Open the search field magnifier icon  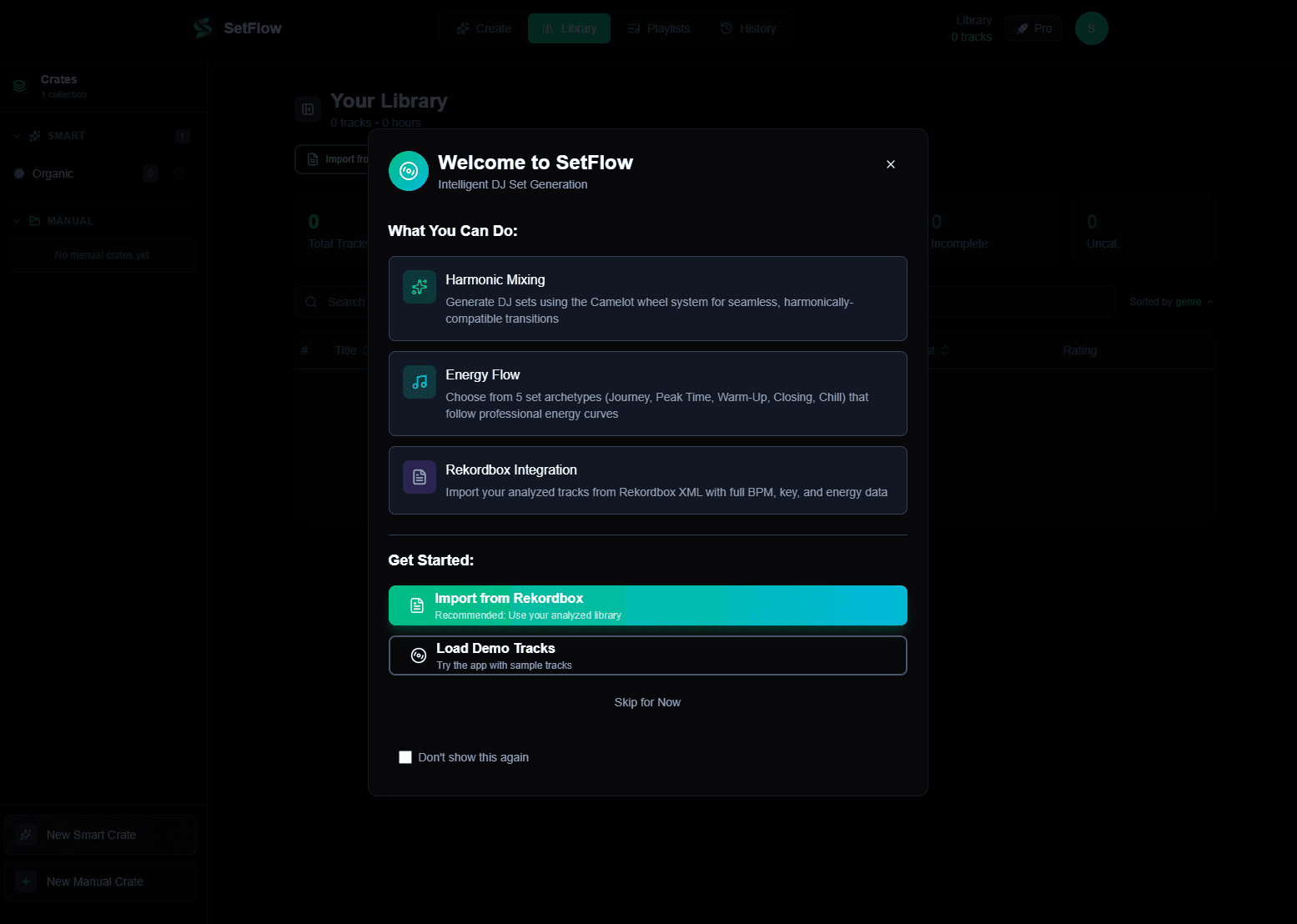point(311,301)
